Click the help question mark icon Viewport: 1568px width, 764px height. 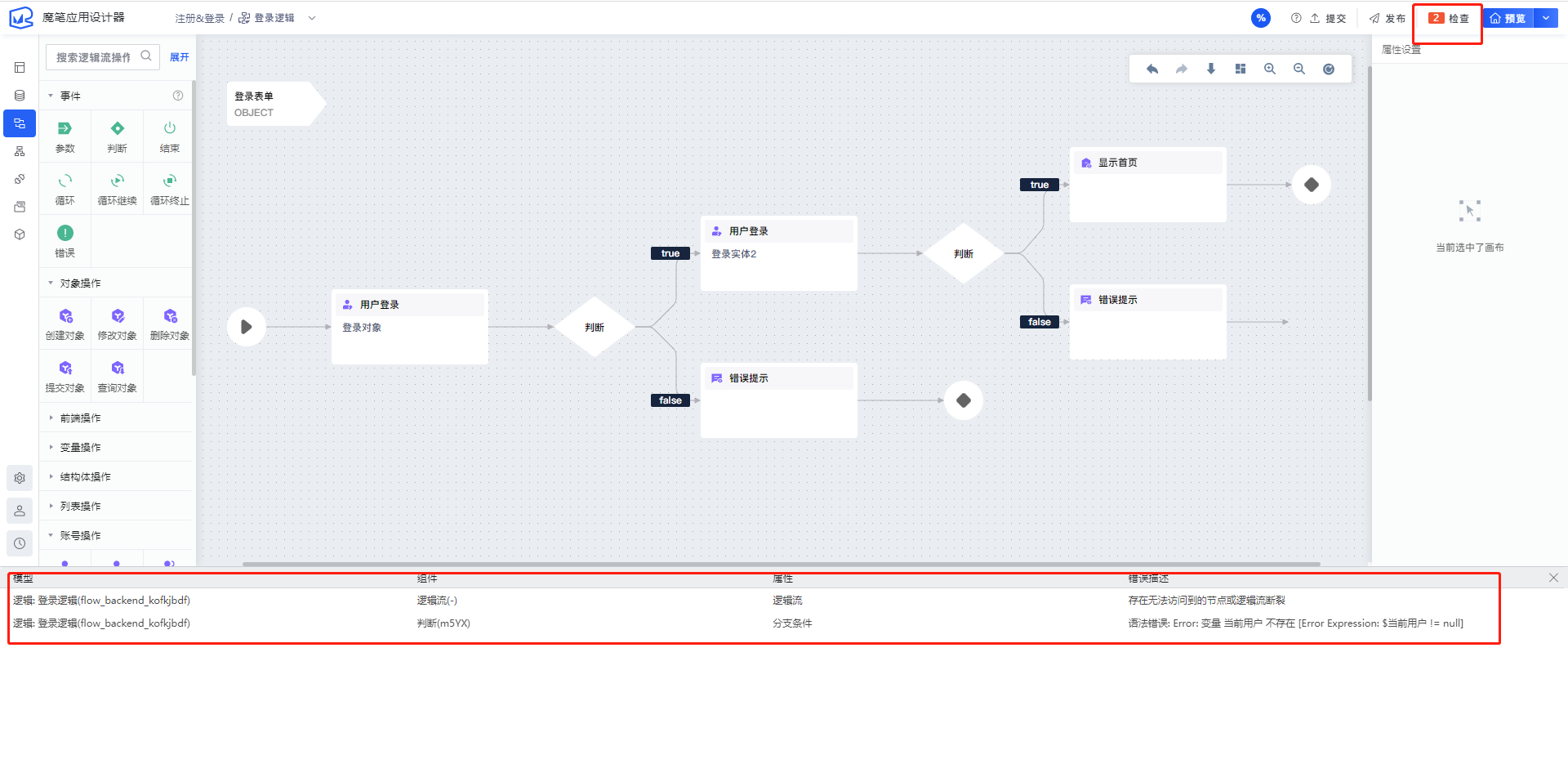pos(1296,18)
